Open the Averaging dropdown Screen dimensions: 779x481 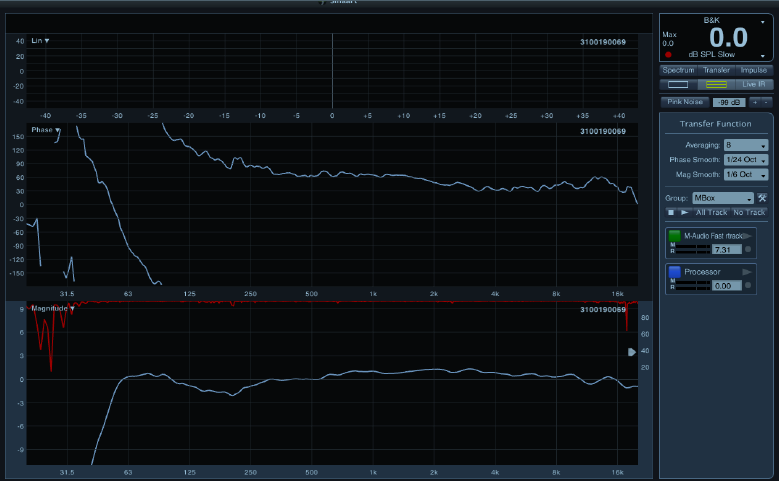(746, 145)
